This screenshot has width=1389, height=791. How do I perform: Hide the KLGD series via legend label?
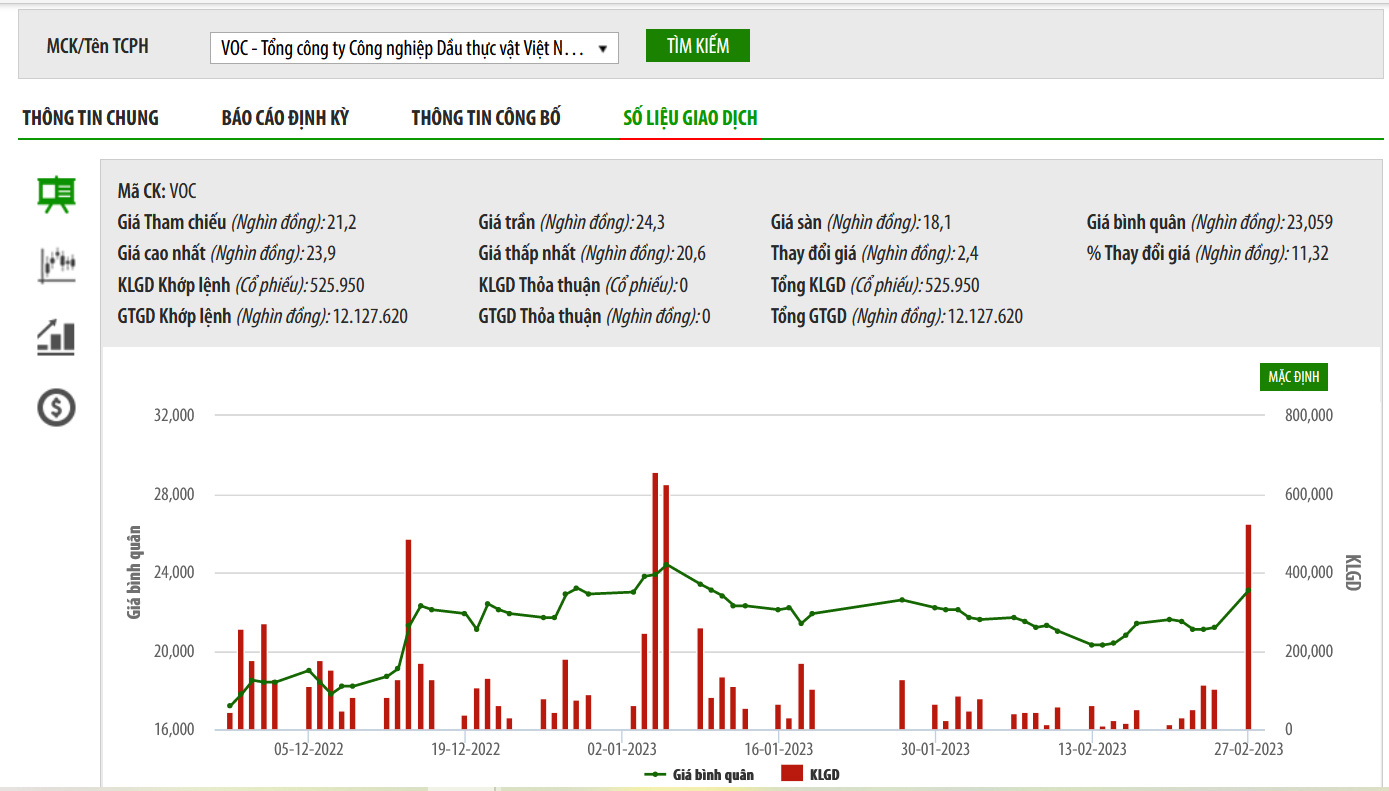[x=824, y=774]
